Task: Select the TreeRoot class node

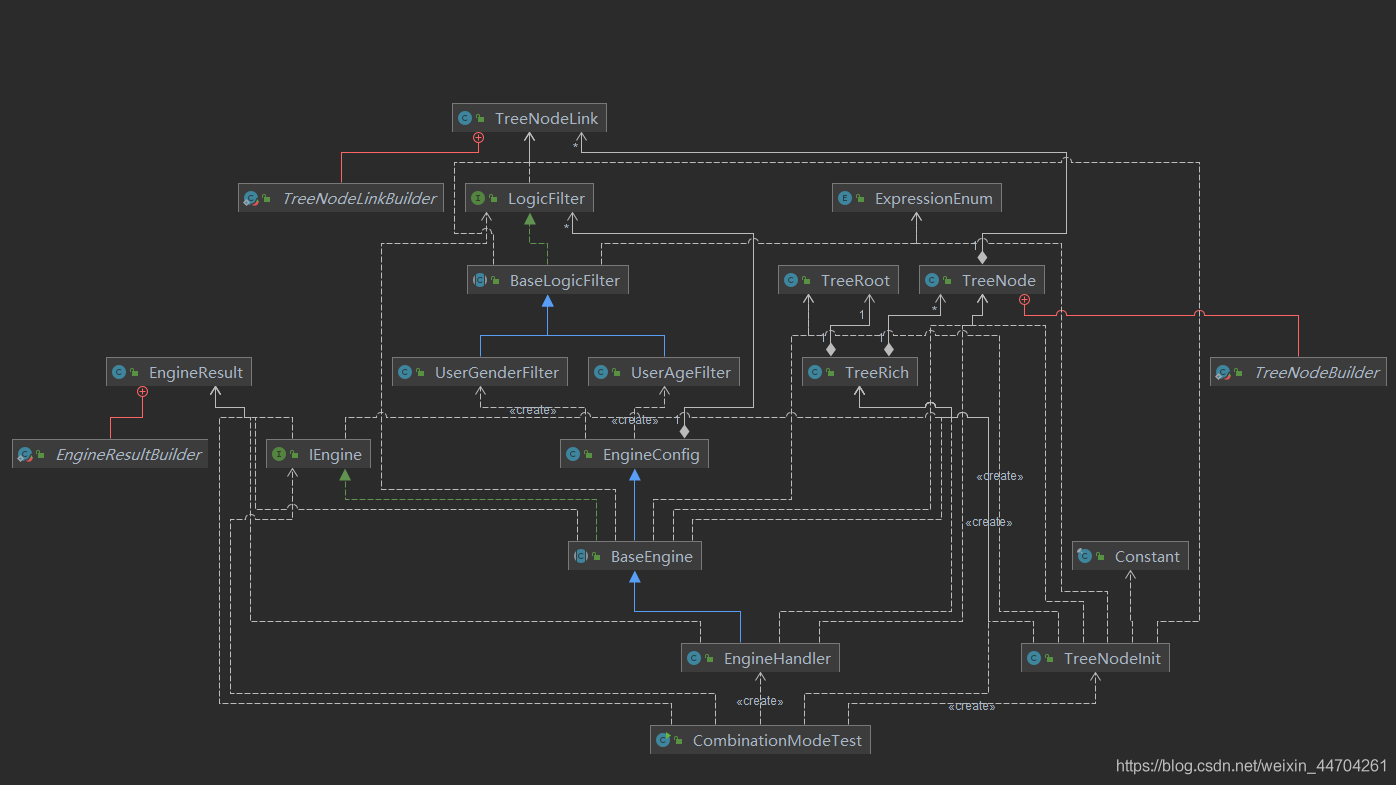Action: click(838, 280)
